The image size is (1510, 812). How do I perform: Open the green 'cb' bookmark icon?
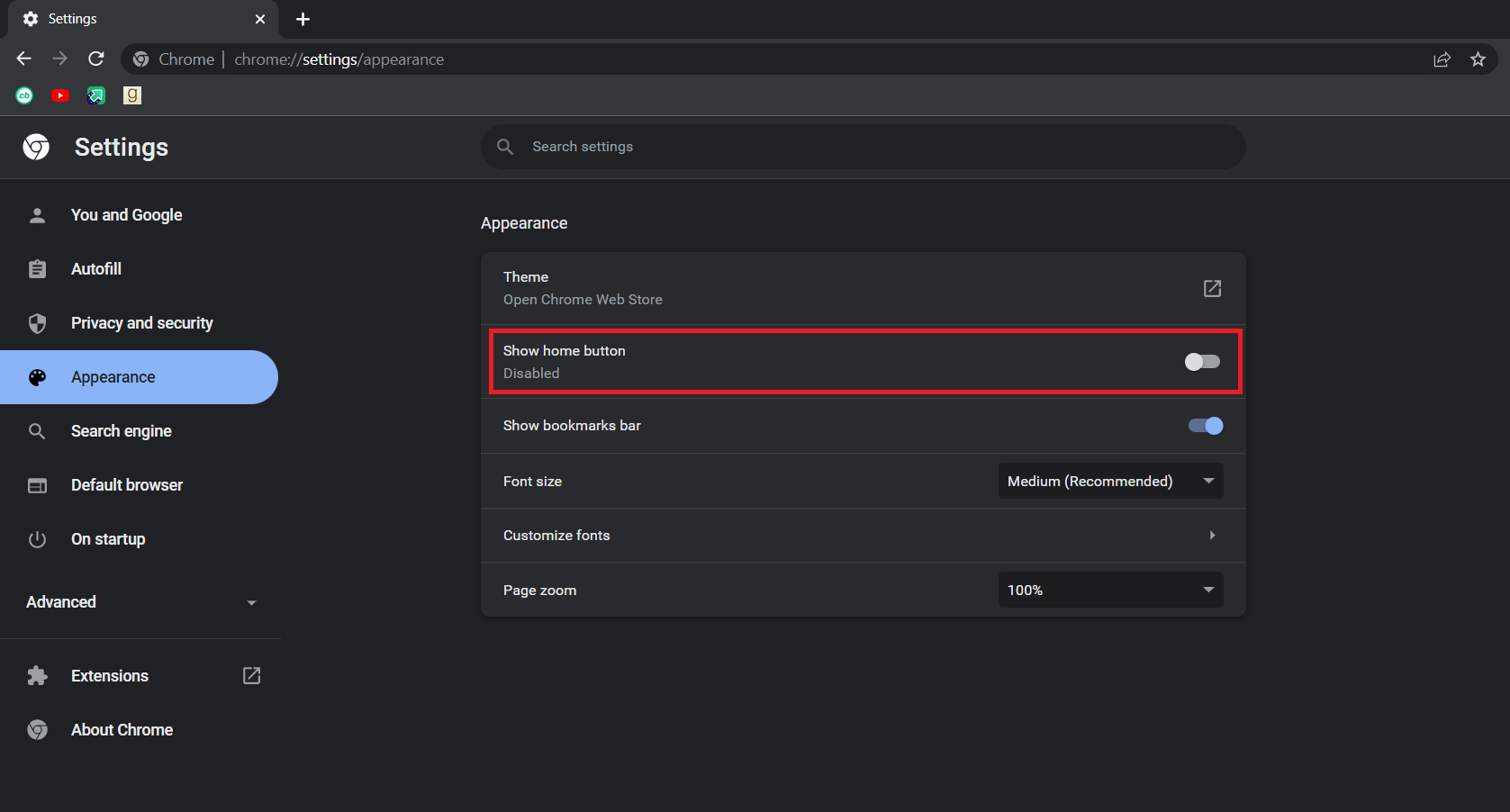pyautogui.click(x=24, y=95)
